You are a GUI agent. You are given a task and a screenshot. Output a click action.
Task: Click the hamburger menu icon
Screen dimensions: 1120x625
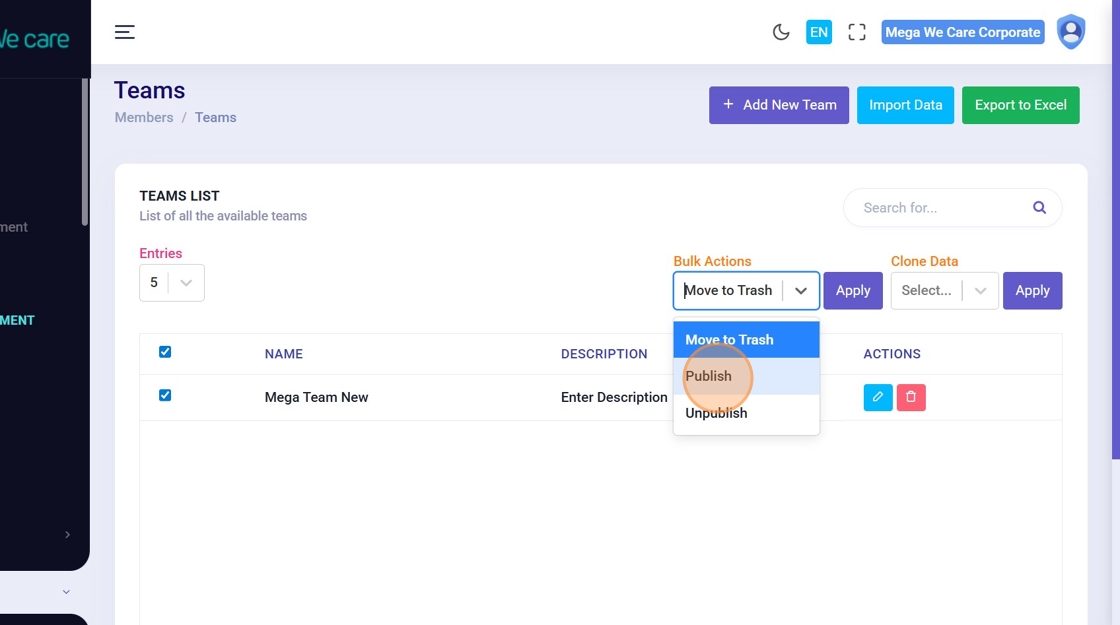(x=124, y=32)
